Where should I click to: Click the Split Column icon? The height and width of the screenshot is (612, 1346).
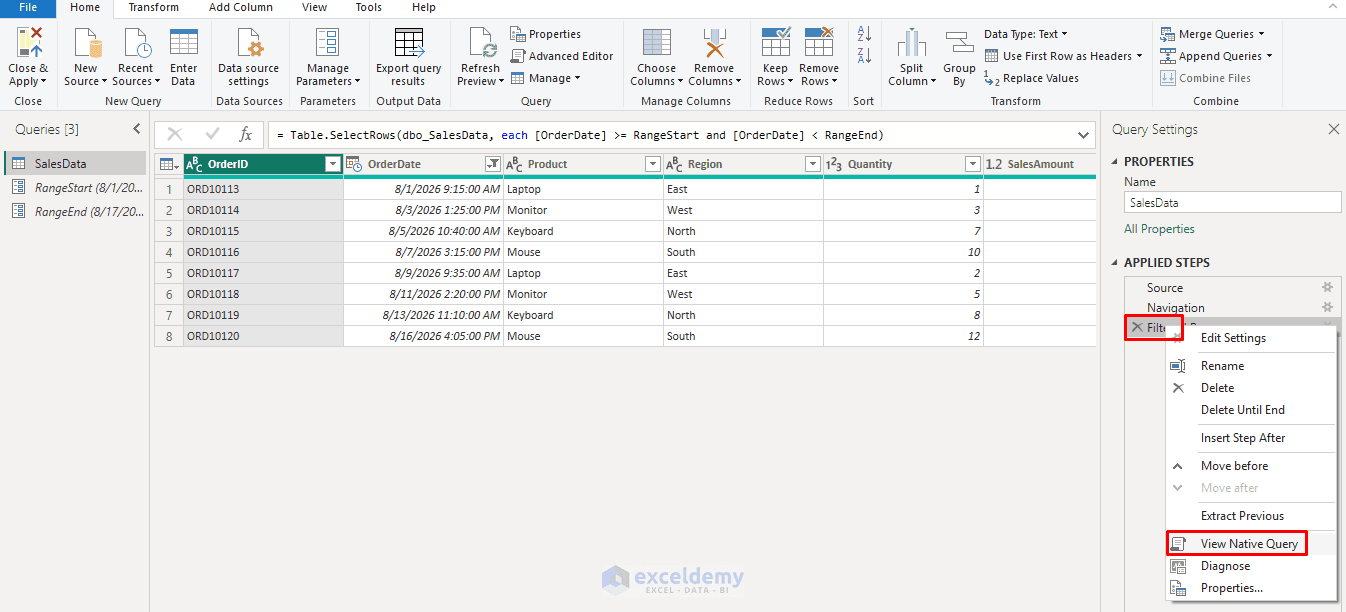point(911,43)
